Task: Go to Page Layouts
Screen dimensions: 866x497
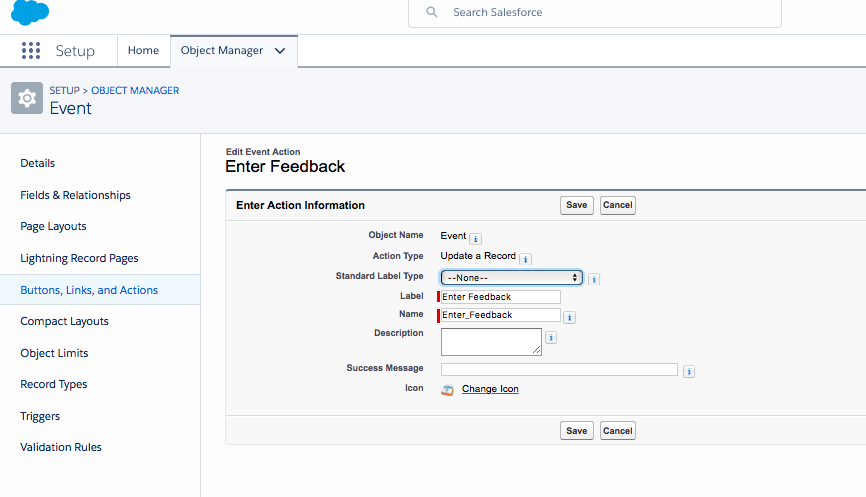Action: [53, 226]
